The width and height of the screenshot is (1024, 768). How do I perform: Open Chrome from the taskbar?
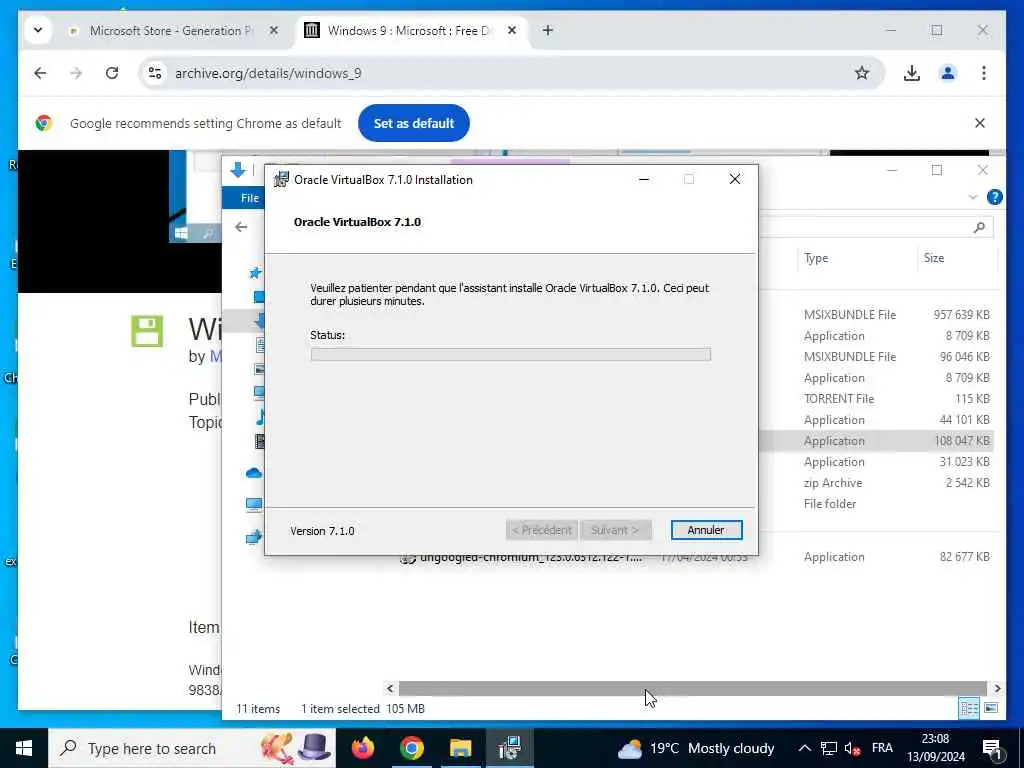[411, 748]
